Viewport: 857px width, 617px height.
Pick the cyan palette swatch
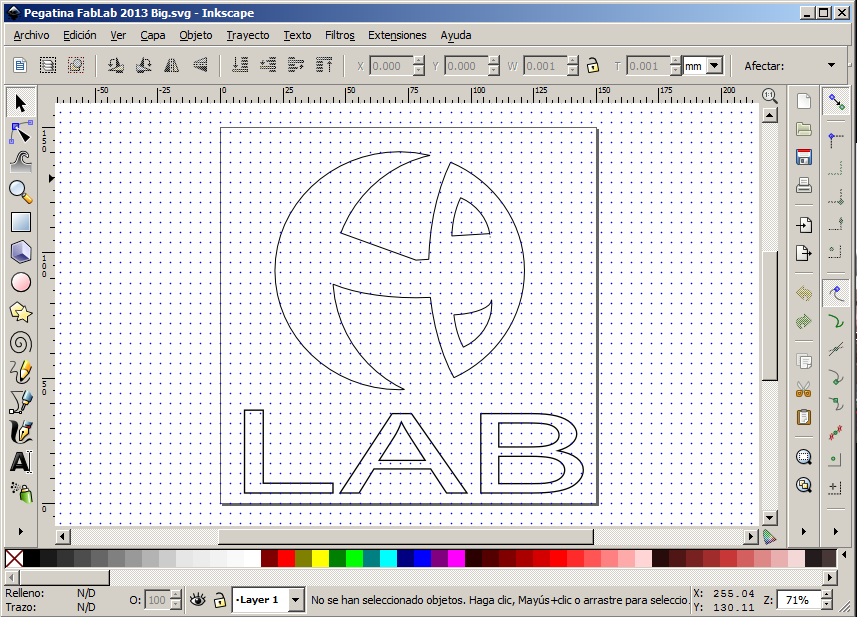click(x=388, y=558)
